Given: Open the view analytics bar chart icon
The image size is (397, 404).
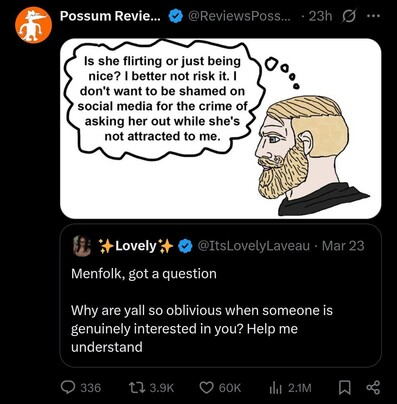Looking at the screenshot, I should (276, 388).
